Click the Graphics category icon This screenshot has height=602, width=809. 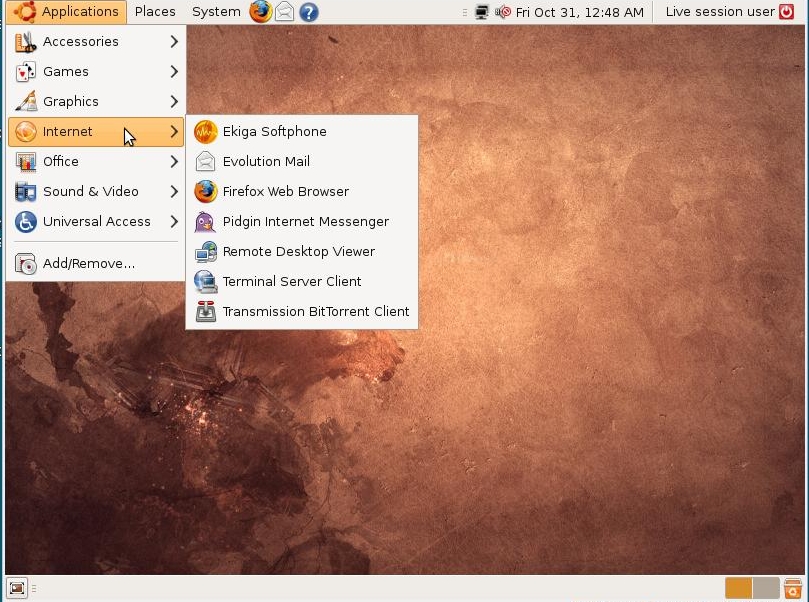click(x=25, y=102)
